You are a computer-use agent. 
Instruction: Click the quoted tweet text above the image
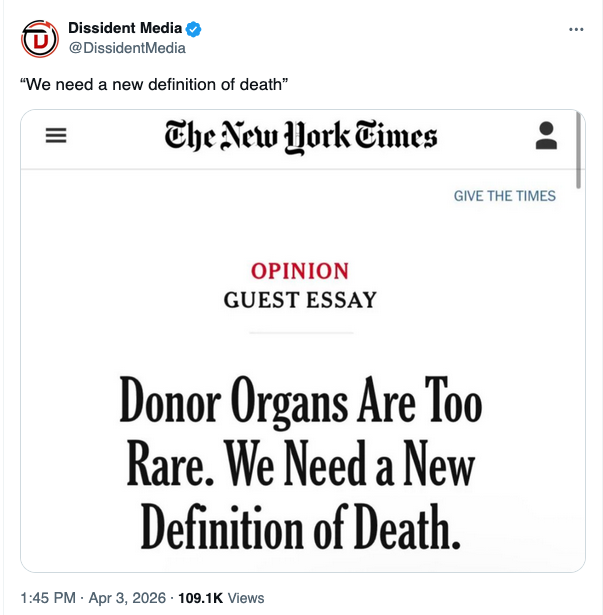(155, 84)
